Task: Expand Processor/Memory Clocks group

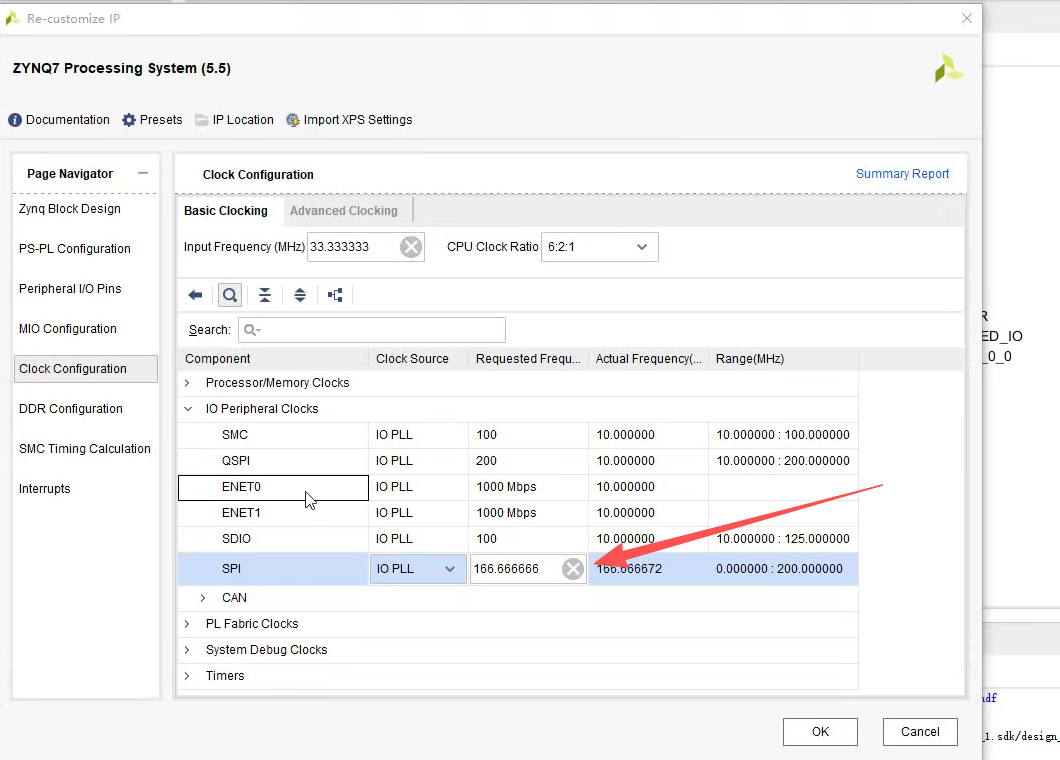Action: [x=187, y=383]
